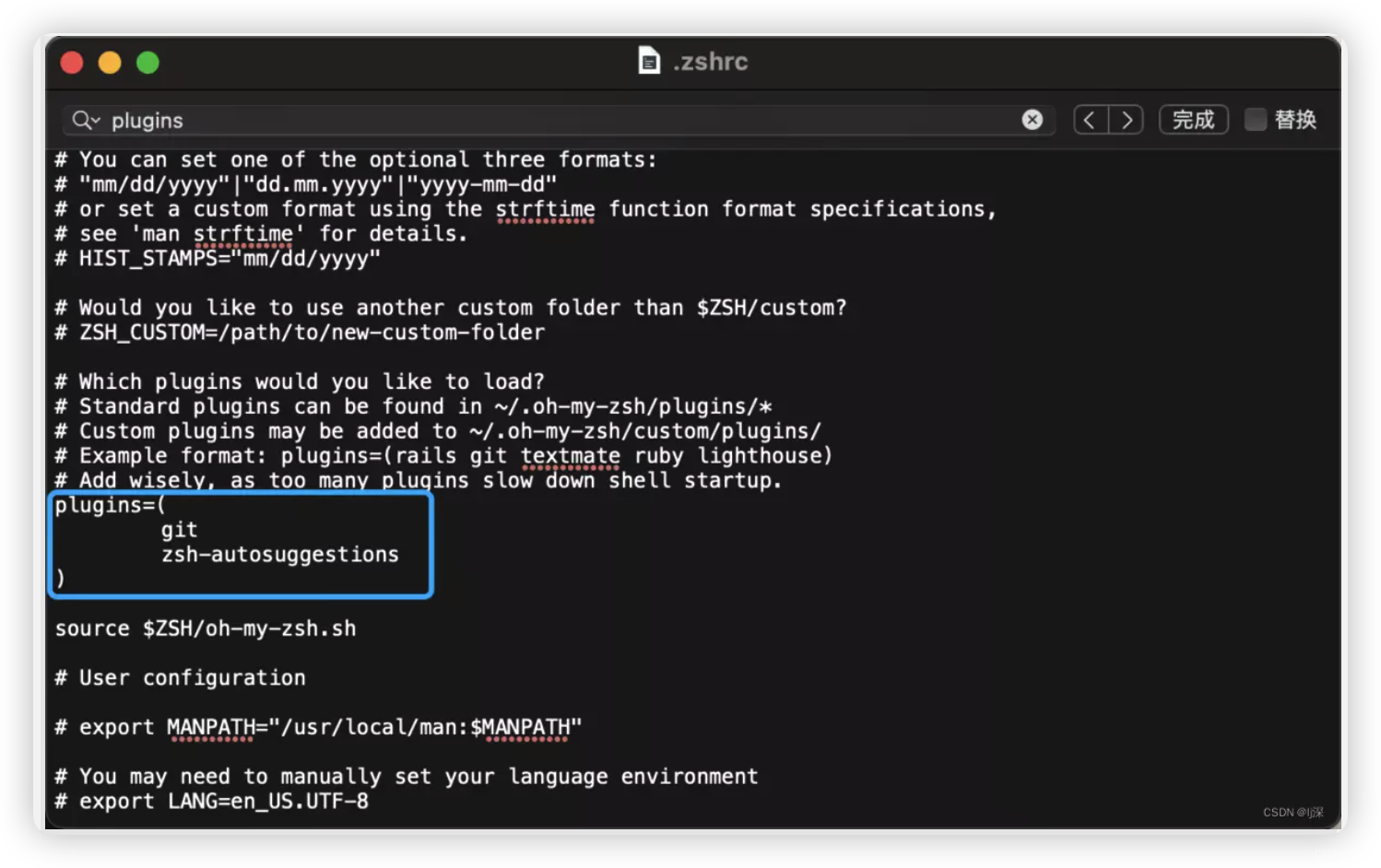Screen dimensions: 1381x868
Task: Open the search options magnifier dropdown
Action: (x=86, y=121)
